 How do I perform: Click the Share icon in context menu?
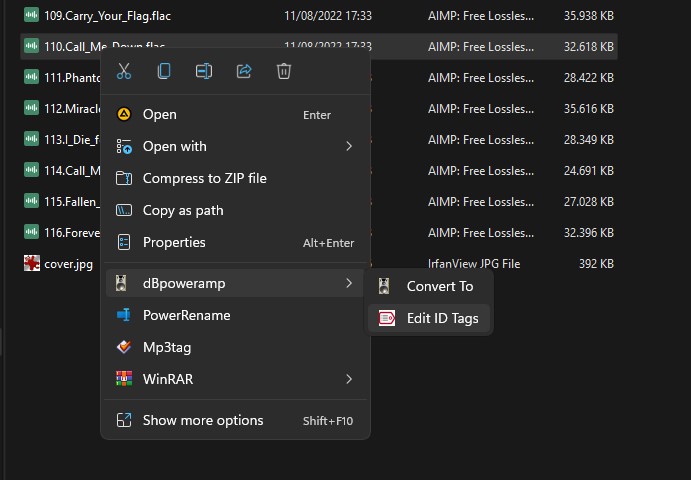coord(244,71)
